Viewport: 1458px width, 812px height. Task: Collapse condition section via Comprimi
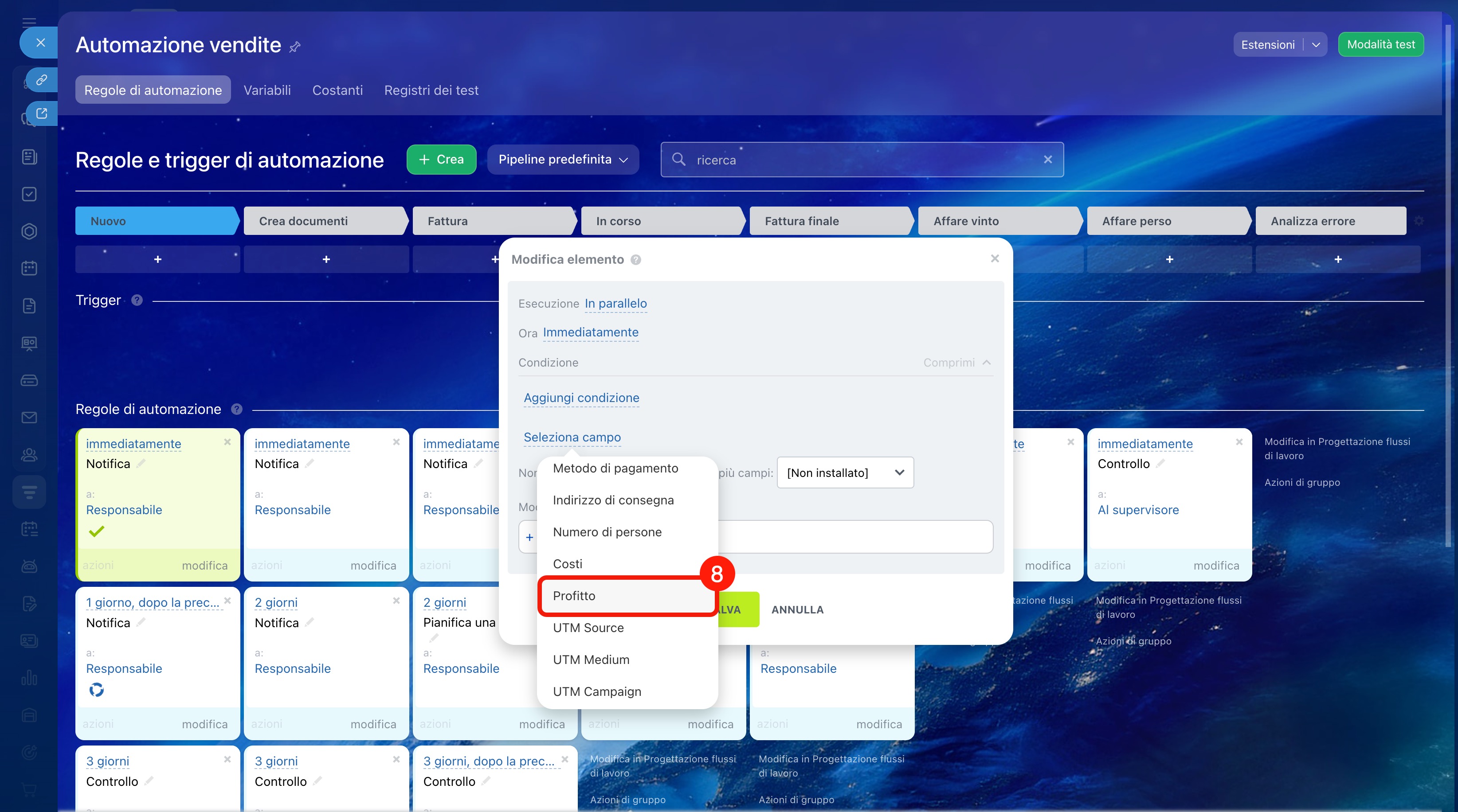click(x=956, y=363)
